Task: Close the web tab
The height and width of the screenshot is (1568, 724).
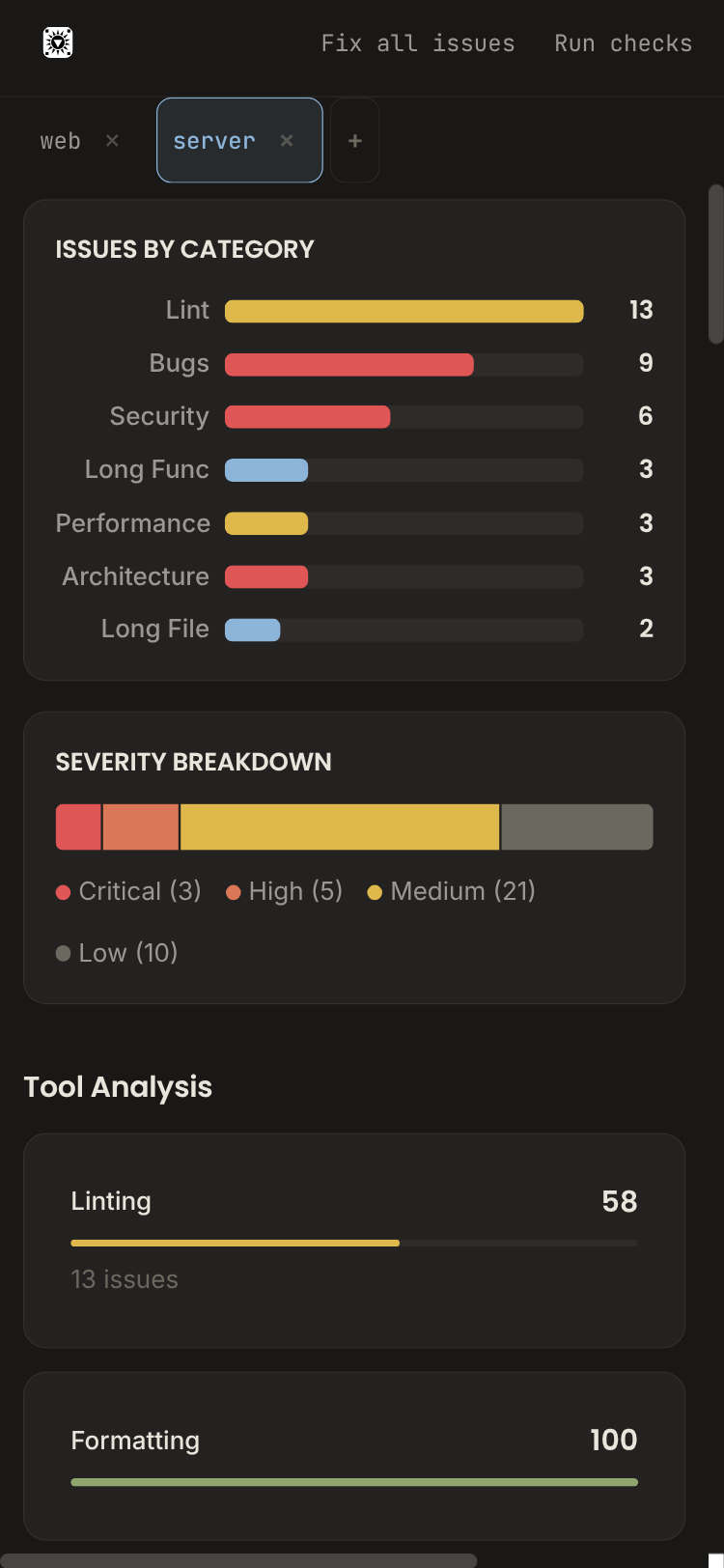Action: pyautogui.click(x=112, y=141)
